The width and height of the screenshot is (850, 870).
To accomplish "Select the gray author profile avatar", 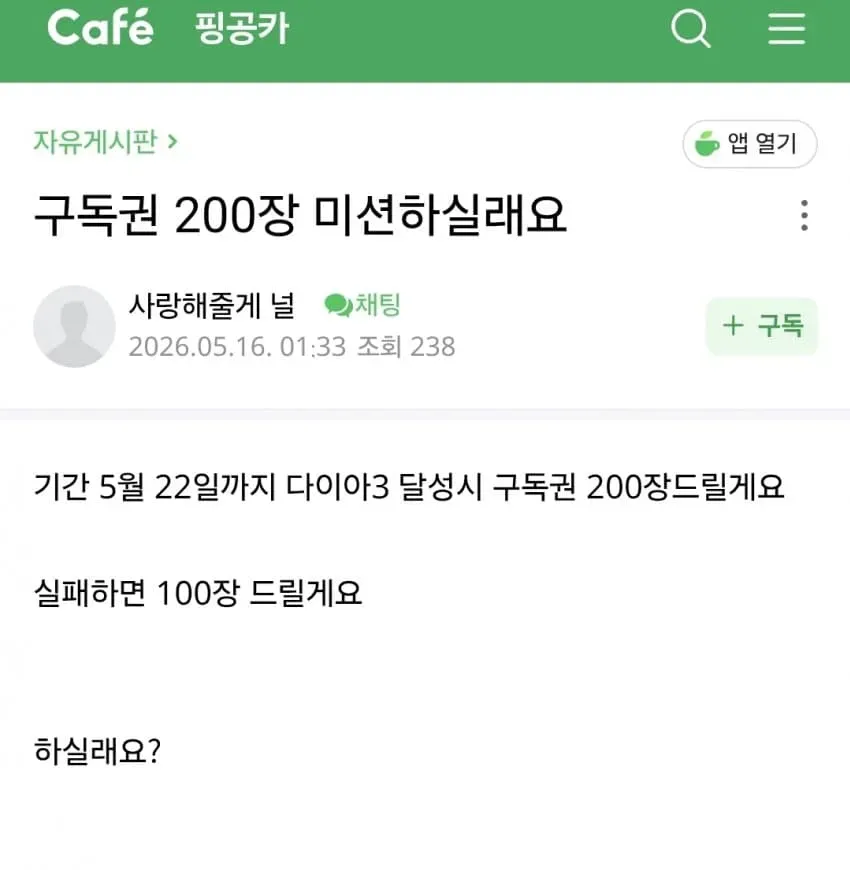I will pos(74,326).
